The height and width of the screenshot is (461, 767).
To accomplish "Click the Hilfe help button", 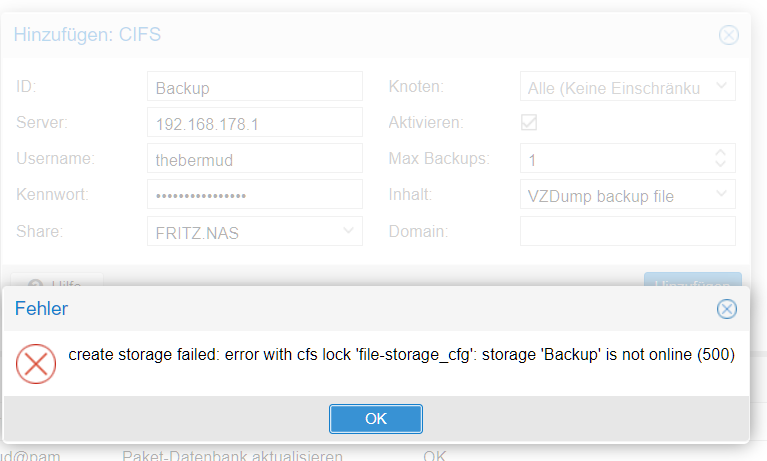I will [x=57, y=280].
